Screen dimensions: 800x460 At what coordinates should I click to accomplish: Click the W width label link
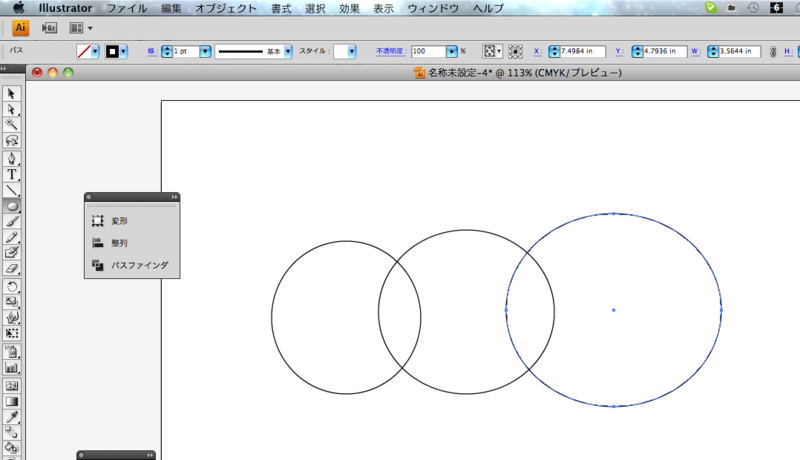coord(695,51)
